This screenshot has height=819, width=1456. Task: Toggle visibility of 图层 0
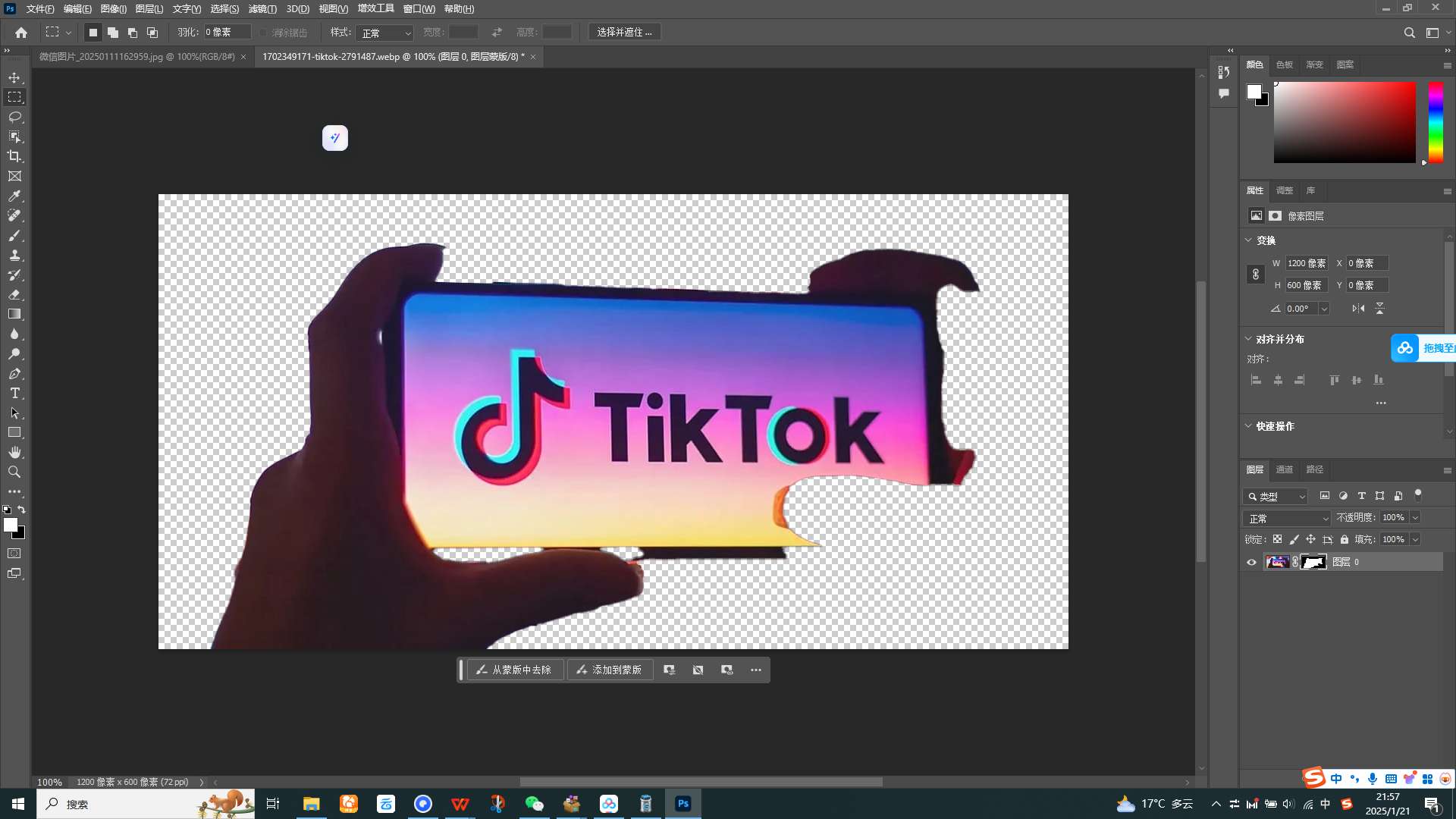pos(1251,562)
